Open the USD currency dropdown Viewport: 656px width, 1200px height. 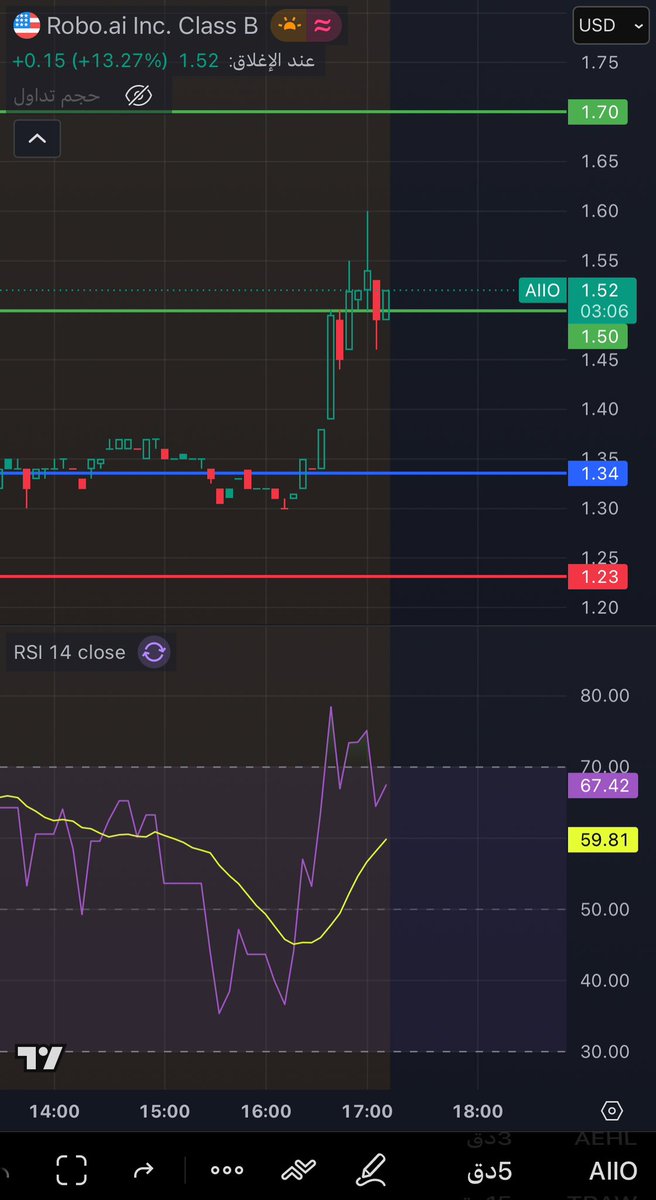pos(610,27)
